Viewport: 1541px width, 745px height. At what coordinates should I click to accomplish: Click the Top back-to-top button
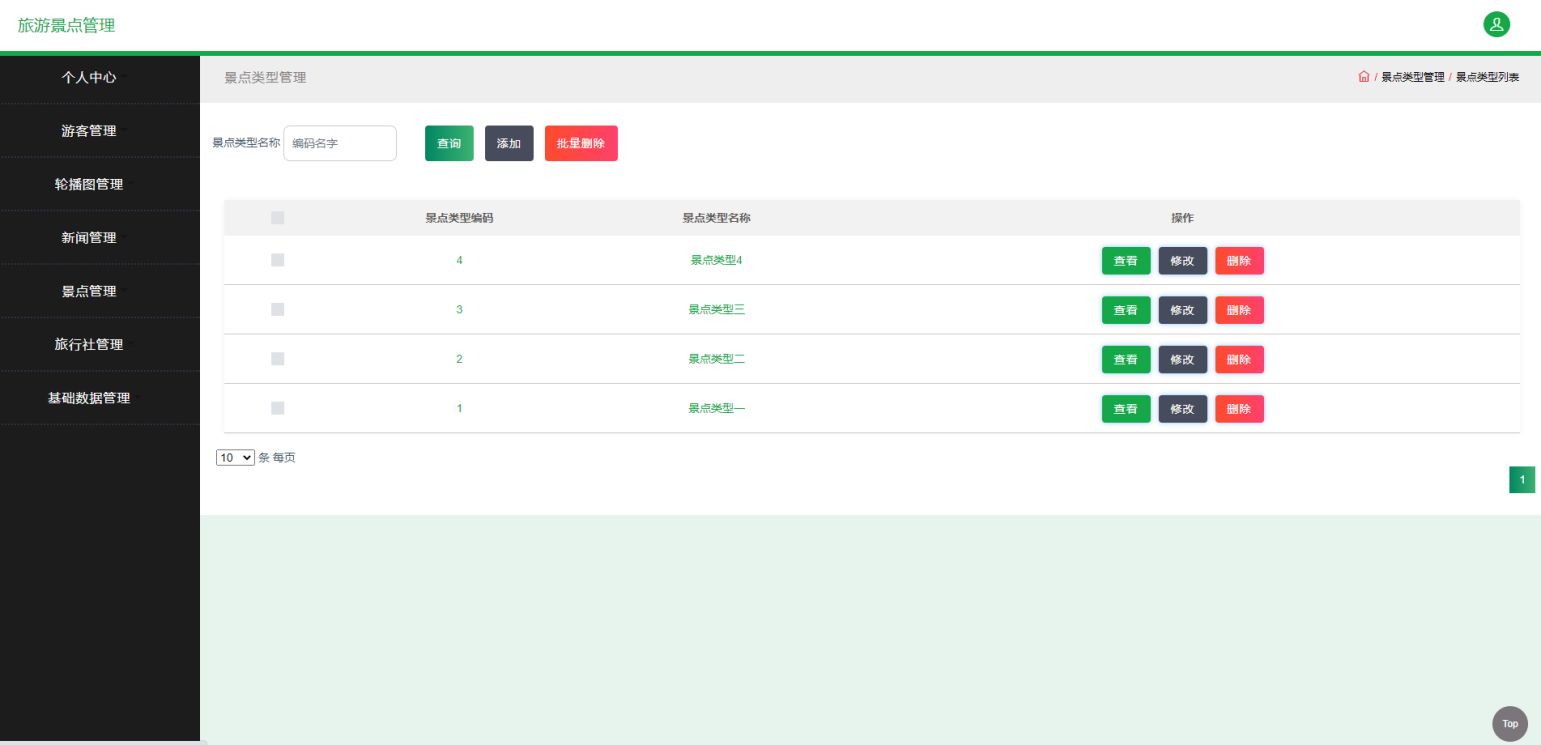tap(1510, 723)
